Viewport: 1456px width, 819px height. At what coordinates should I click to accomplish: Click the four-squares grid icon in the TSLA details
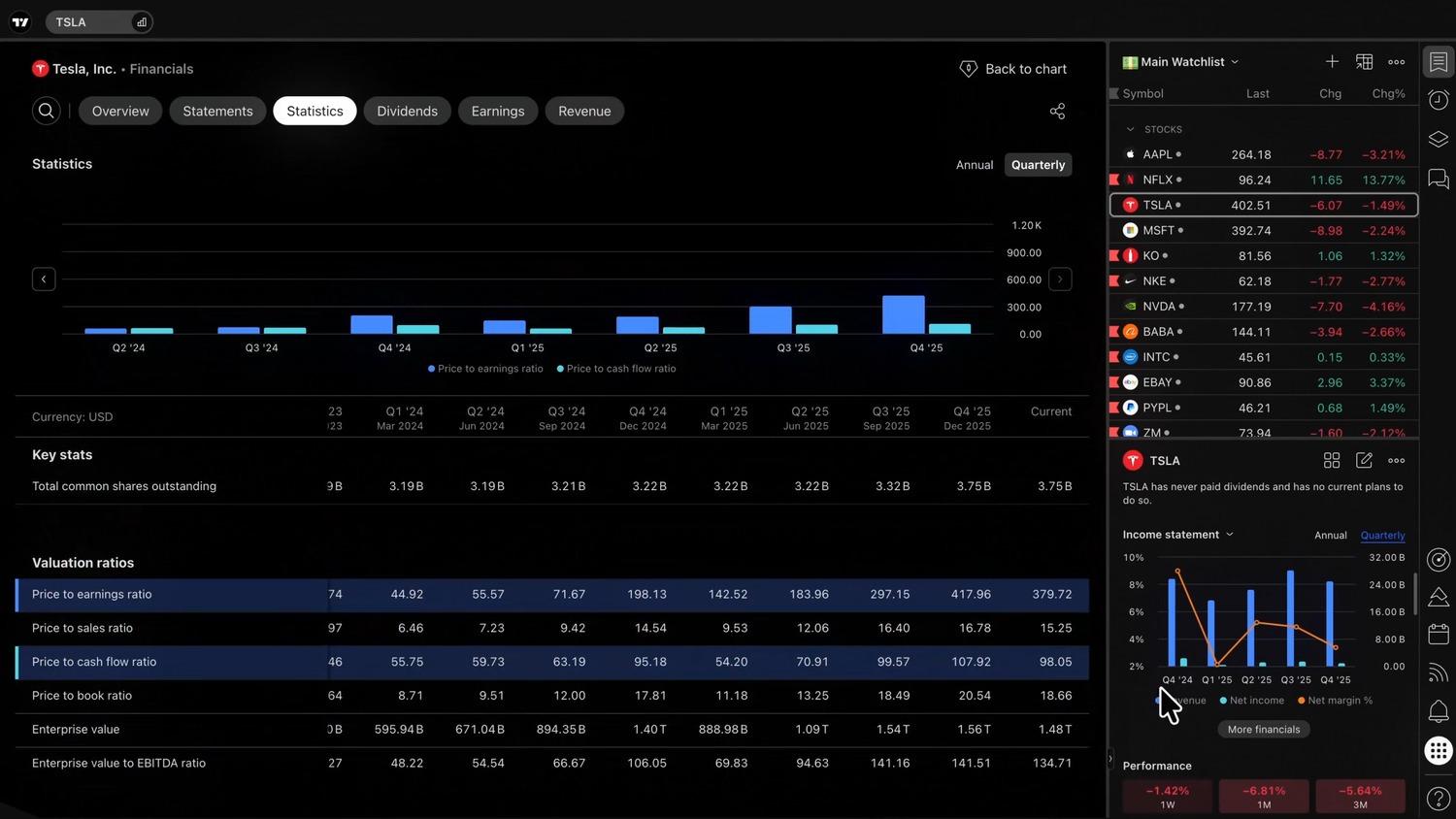tap(1332, 460)
